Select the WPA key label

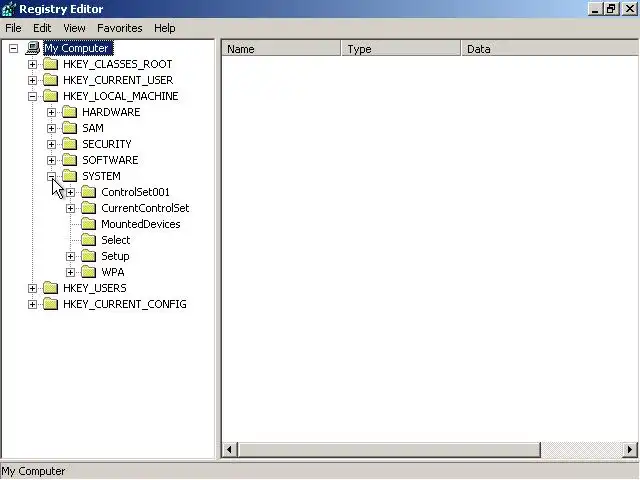click(113, 272)
